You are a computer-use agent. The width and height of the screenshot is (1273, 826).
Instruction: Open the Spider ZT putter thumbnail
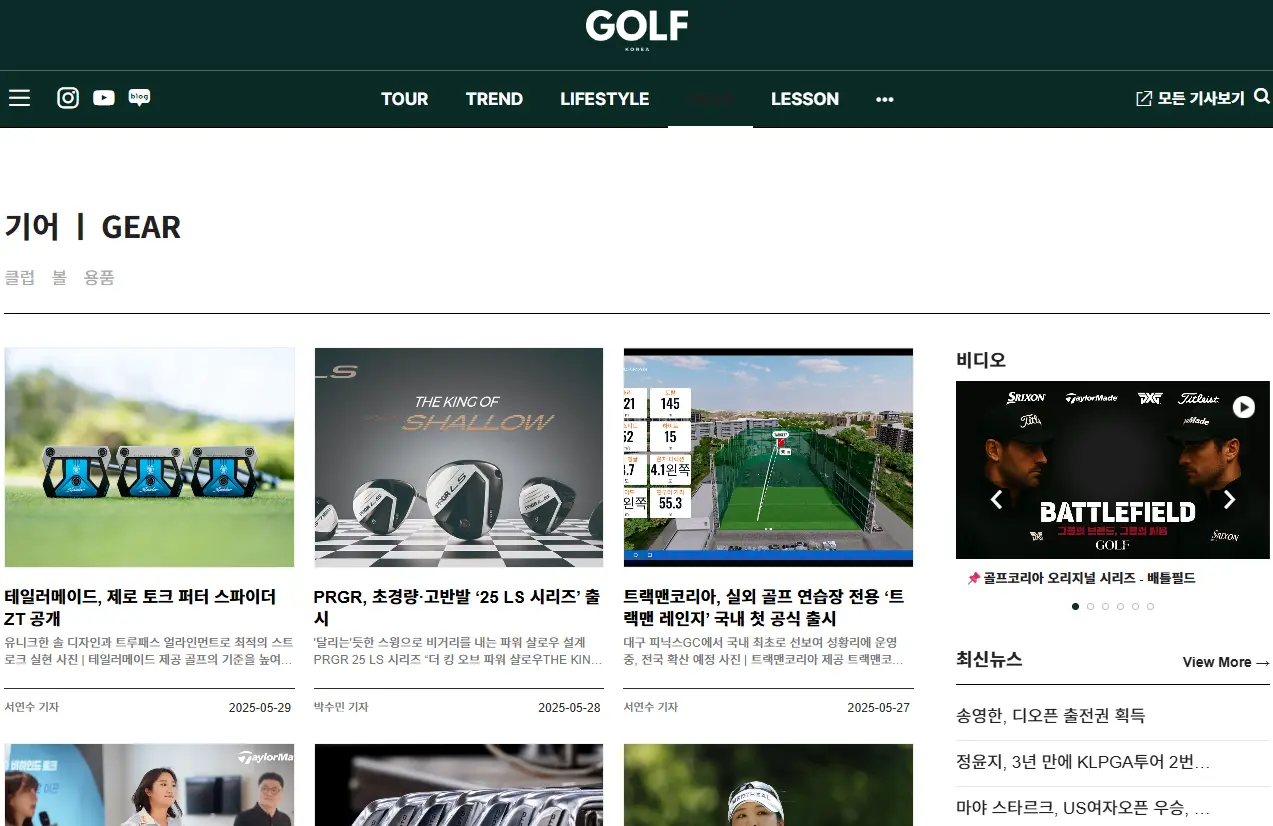pyautogui.click(x=149, y=457)
